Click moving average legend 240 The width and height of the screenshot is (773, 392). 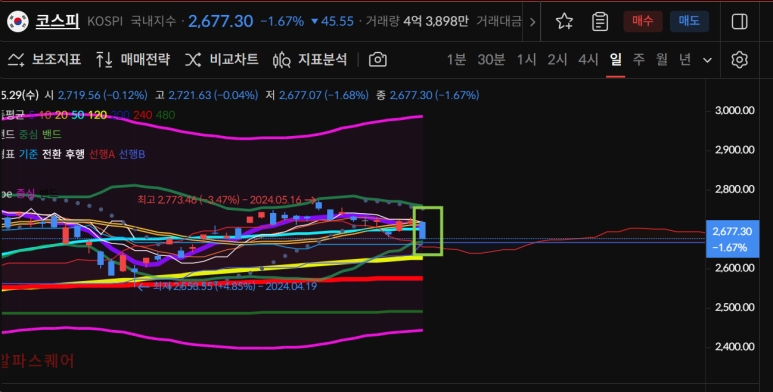[142, 115]
